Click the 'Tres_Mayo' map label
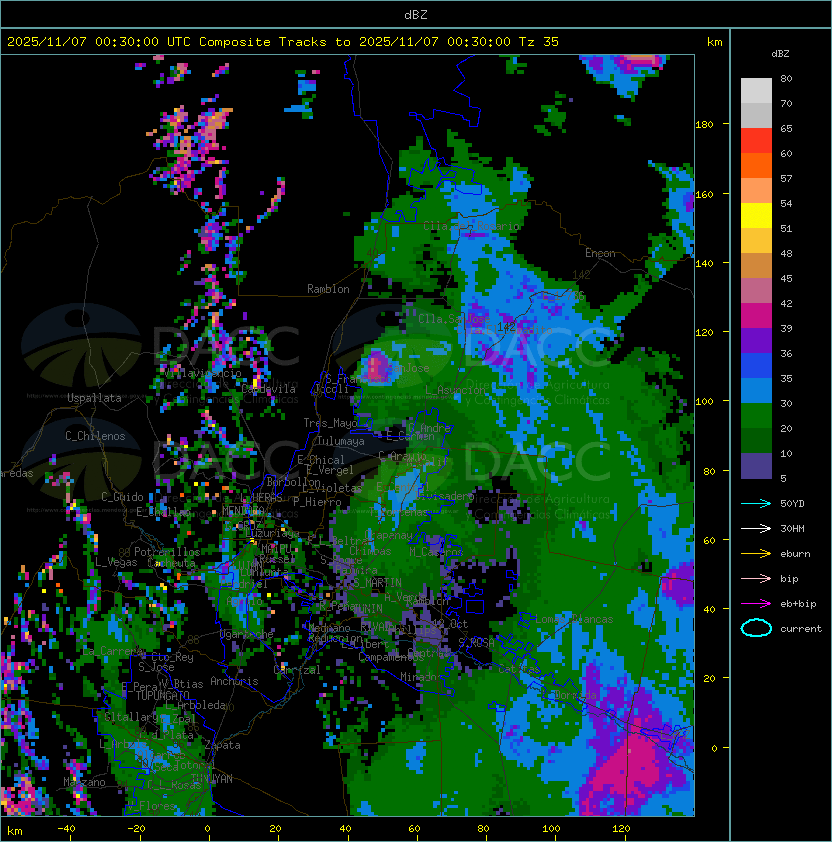Image resolution: width=832 pixels, height=842 pixels. [x=330, y=423]
